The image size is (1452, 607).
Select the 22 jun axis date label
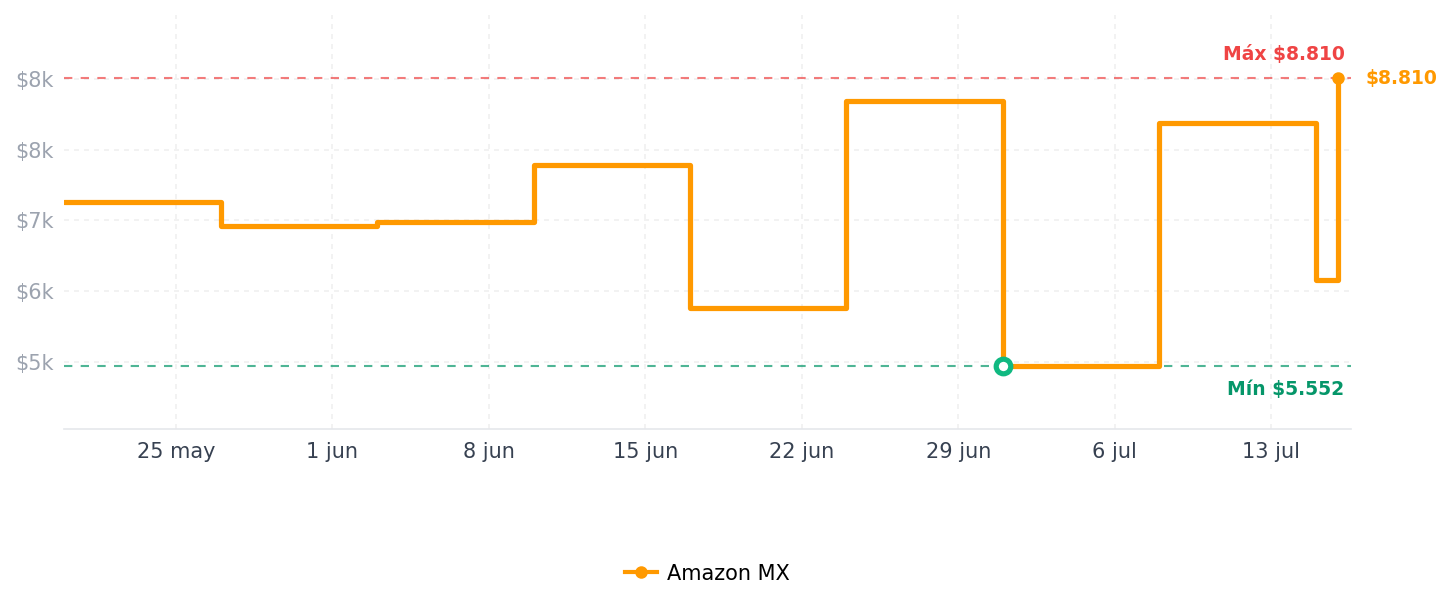click(x=801, y=451)
